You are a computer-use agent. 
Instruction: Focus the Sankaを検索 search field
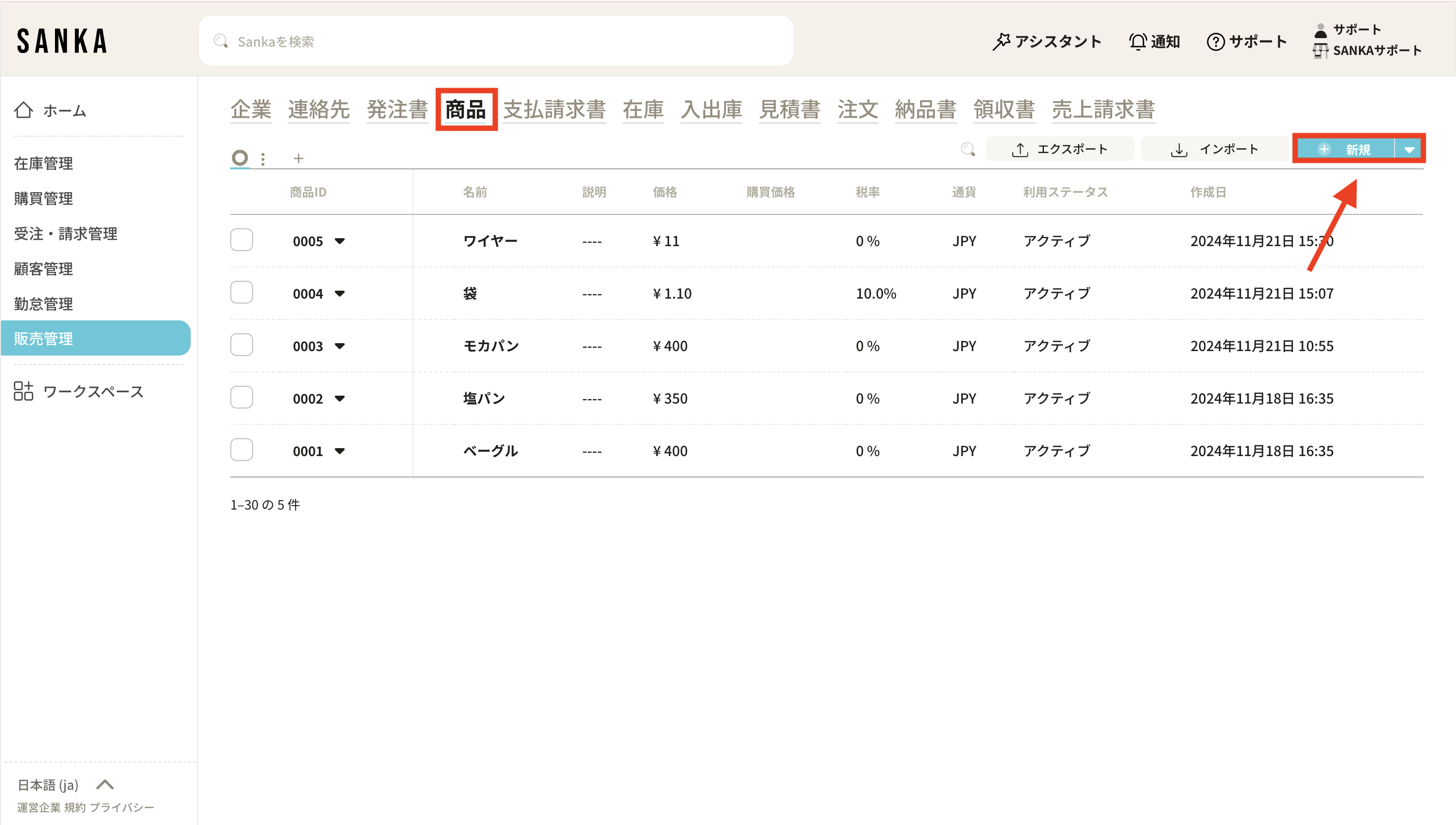496,42
